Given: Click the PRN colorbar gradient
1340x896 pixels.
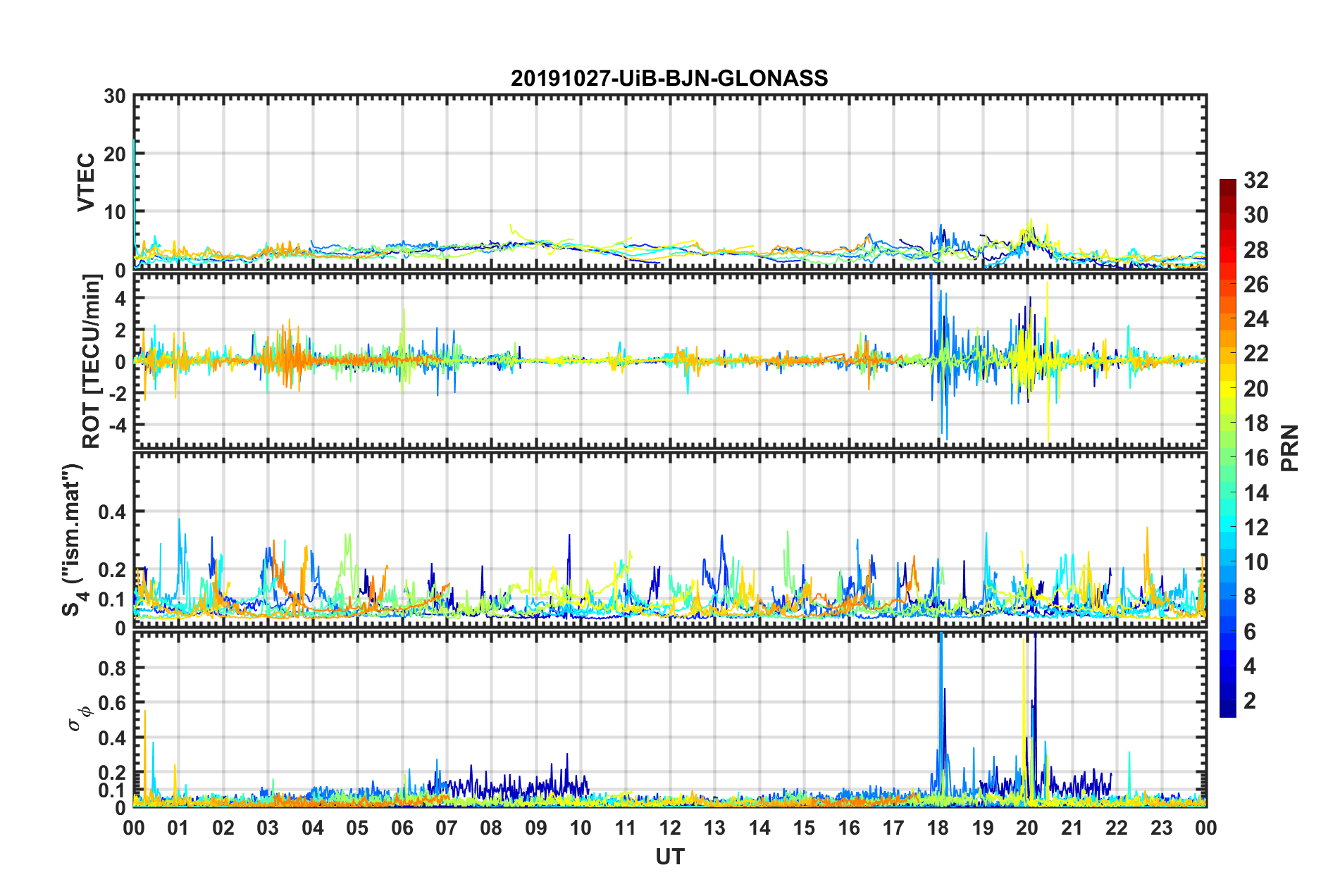Looking at the screenshot, I should [x=1228, y=448].
